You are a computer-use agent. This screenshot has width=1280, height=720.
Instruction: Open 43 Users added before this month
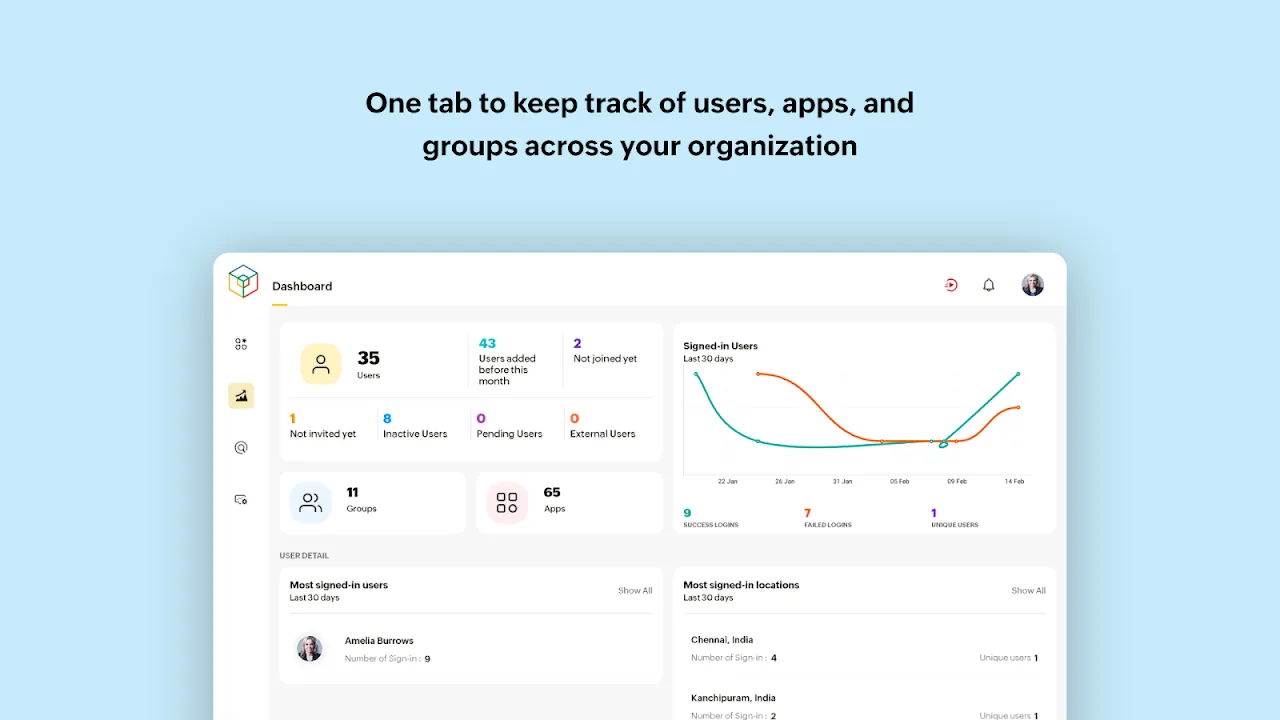(x=507, y=361)
